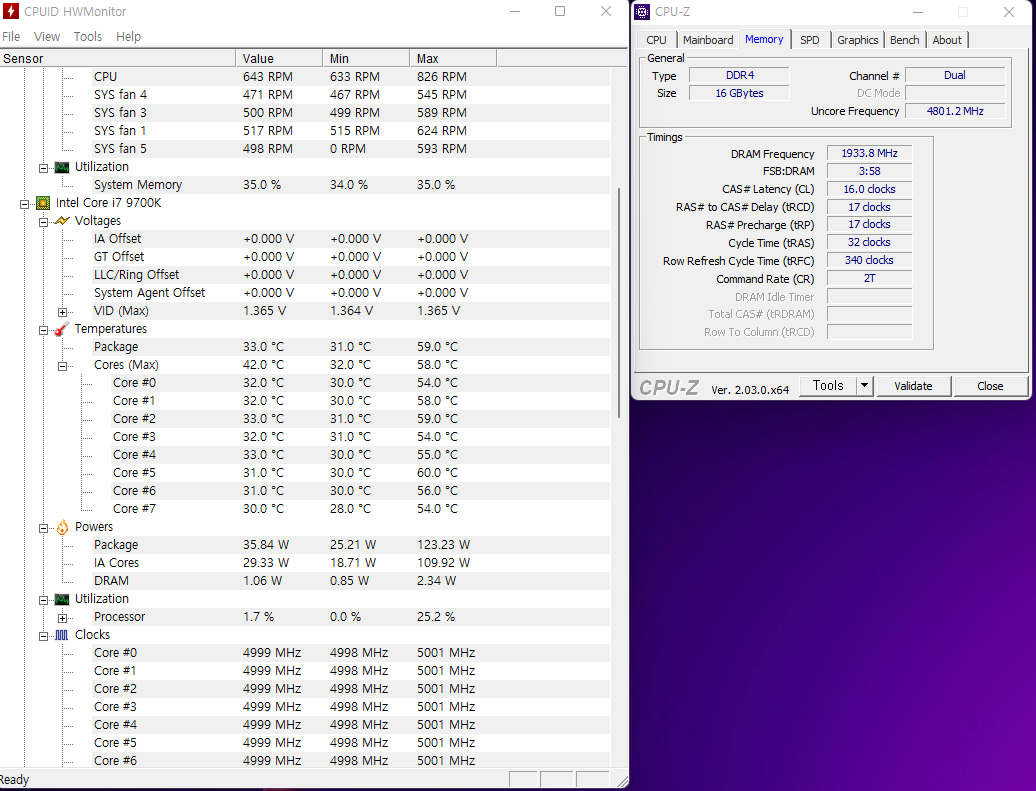Collapse the Cores (Max) temperature list
Screen dimensions: 1036x791
(62, 366)
